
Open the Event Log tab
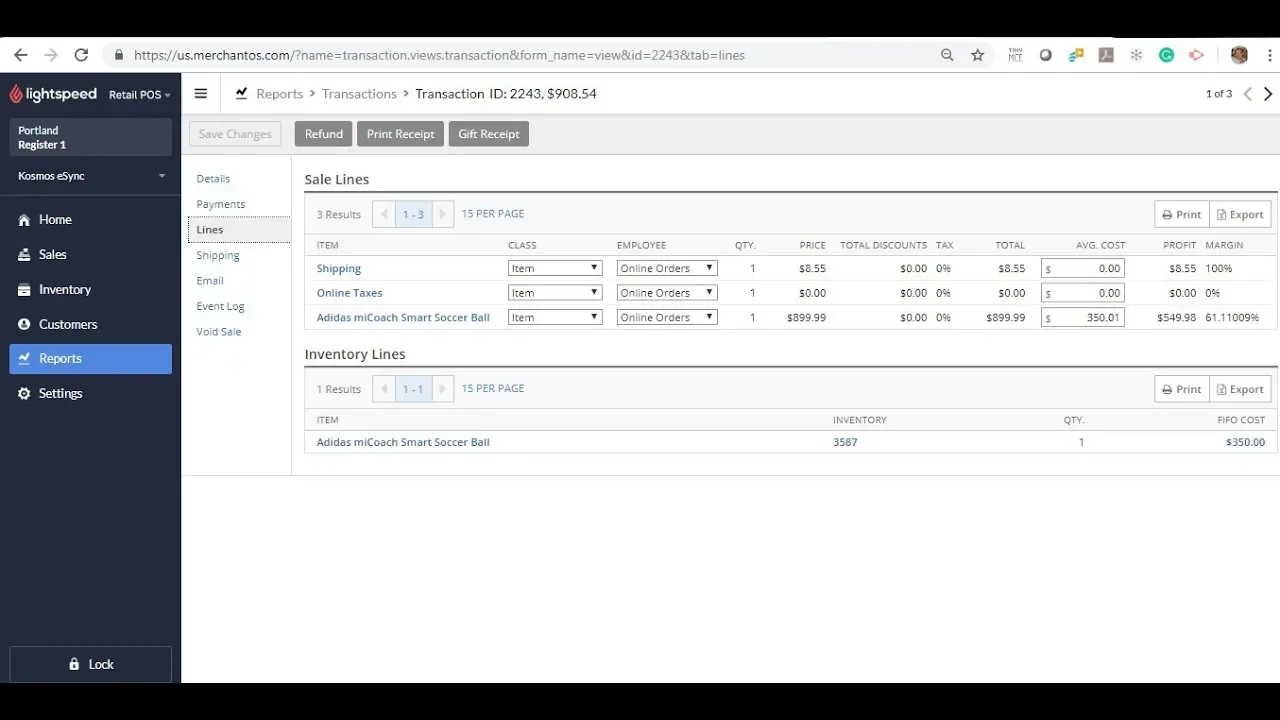pyautogui.click(x=220, y=306)
